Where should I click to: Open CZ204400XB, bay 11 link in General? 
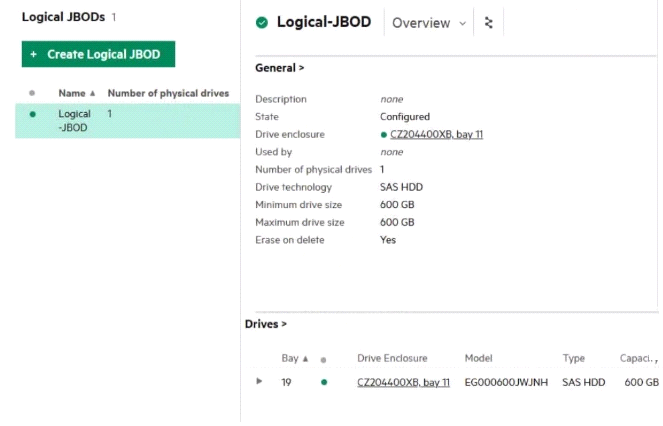point(436,134)
